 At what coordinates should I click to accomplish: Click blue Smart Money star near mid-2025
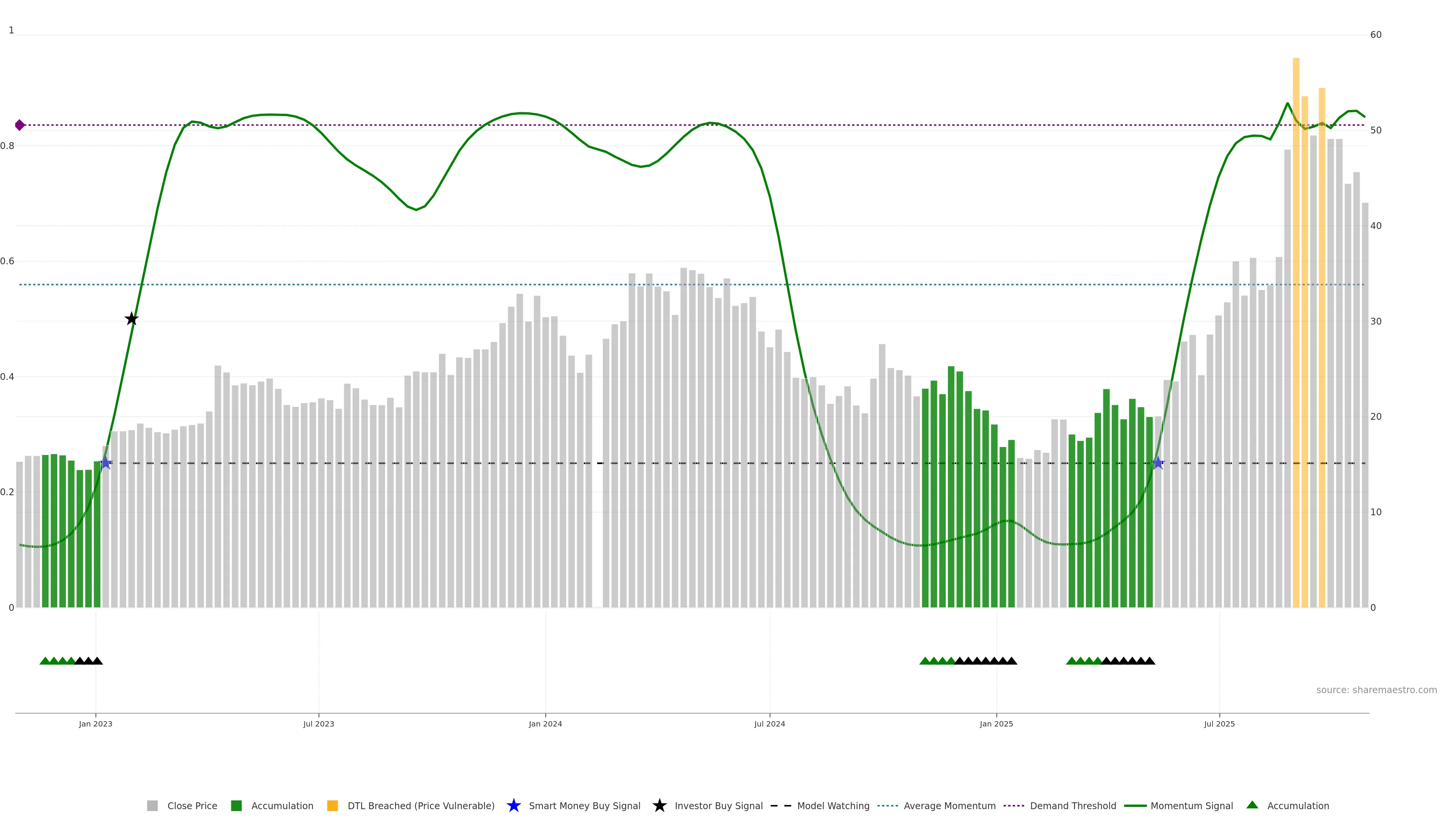(x=1158, y=463)
